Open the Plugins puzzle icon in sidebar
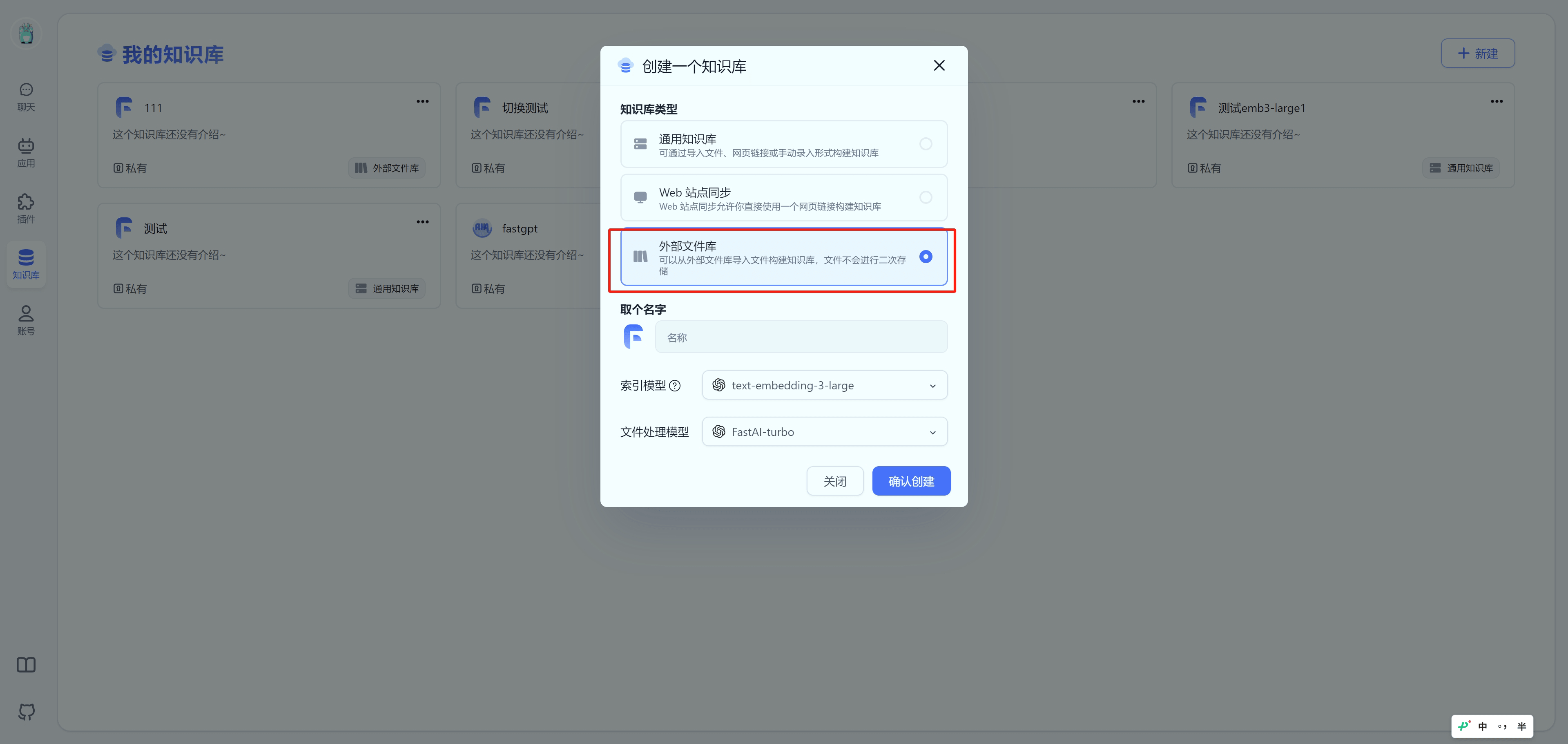1568x744 pixels. click(x=26, y=202)
